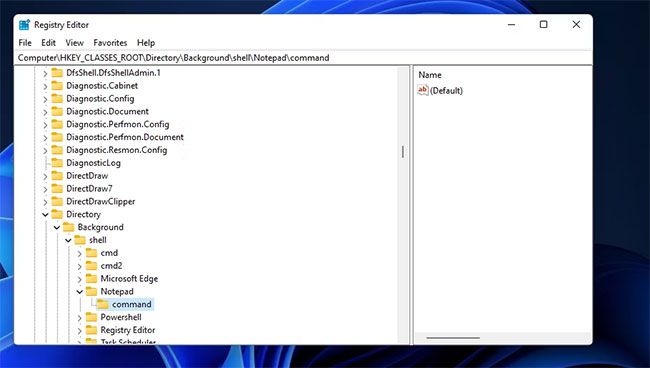Select the Registry Editor key folder icon
The height and width of the screenshot is (368, 650).
(91, 330)
